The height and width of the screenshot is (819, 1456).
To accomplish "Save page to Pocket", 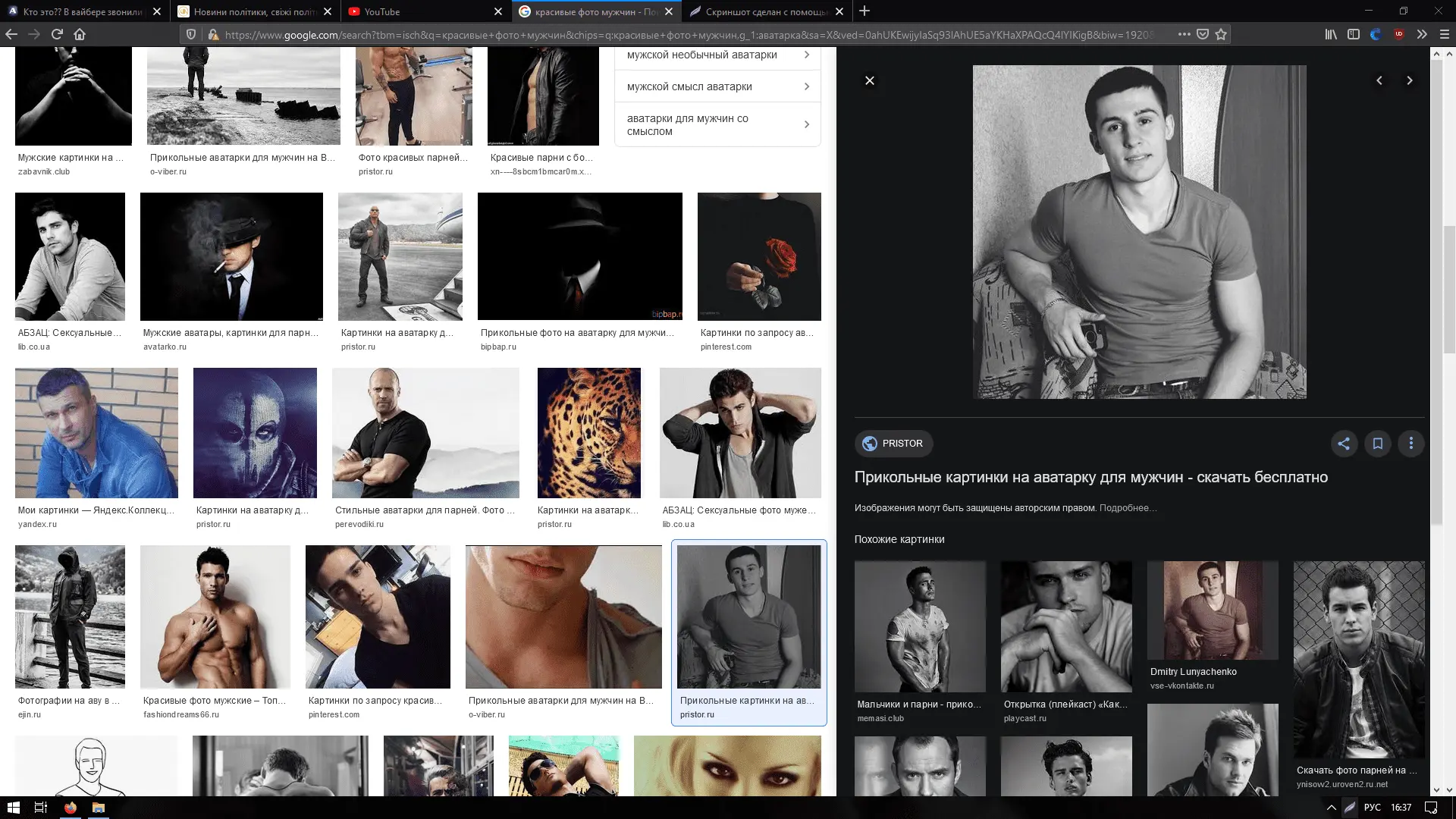I will point(1203,34).
